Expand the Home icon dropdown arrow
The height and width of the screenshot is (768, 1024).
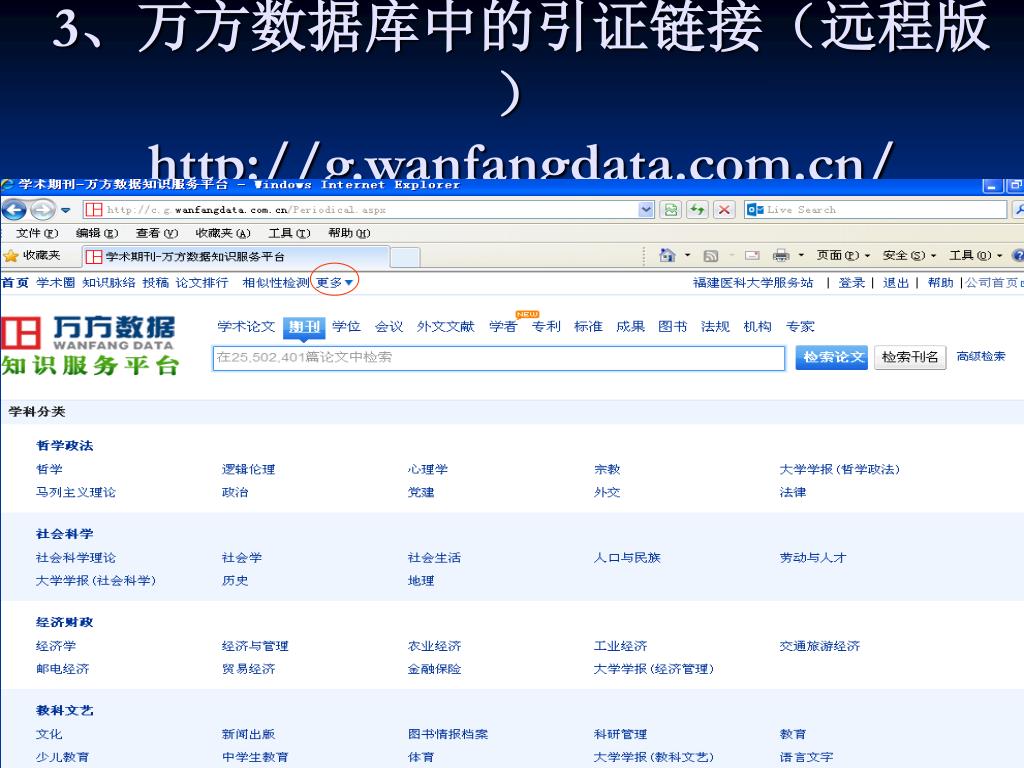(x=687, y=255)
